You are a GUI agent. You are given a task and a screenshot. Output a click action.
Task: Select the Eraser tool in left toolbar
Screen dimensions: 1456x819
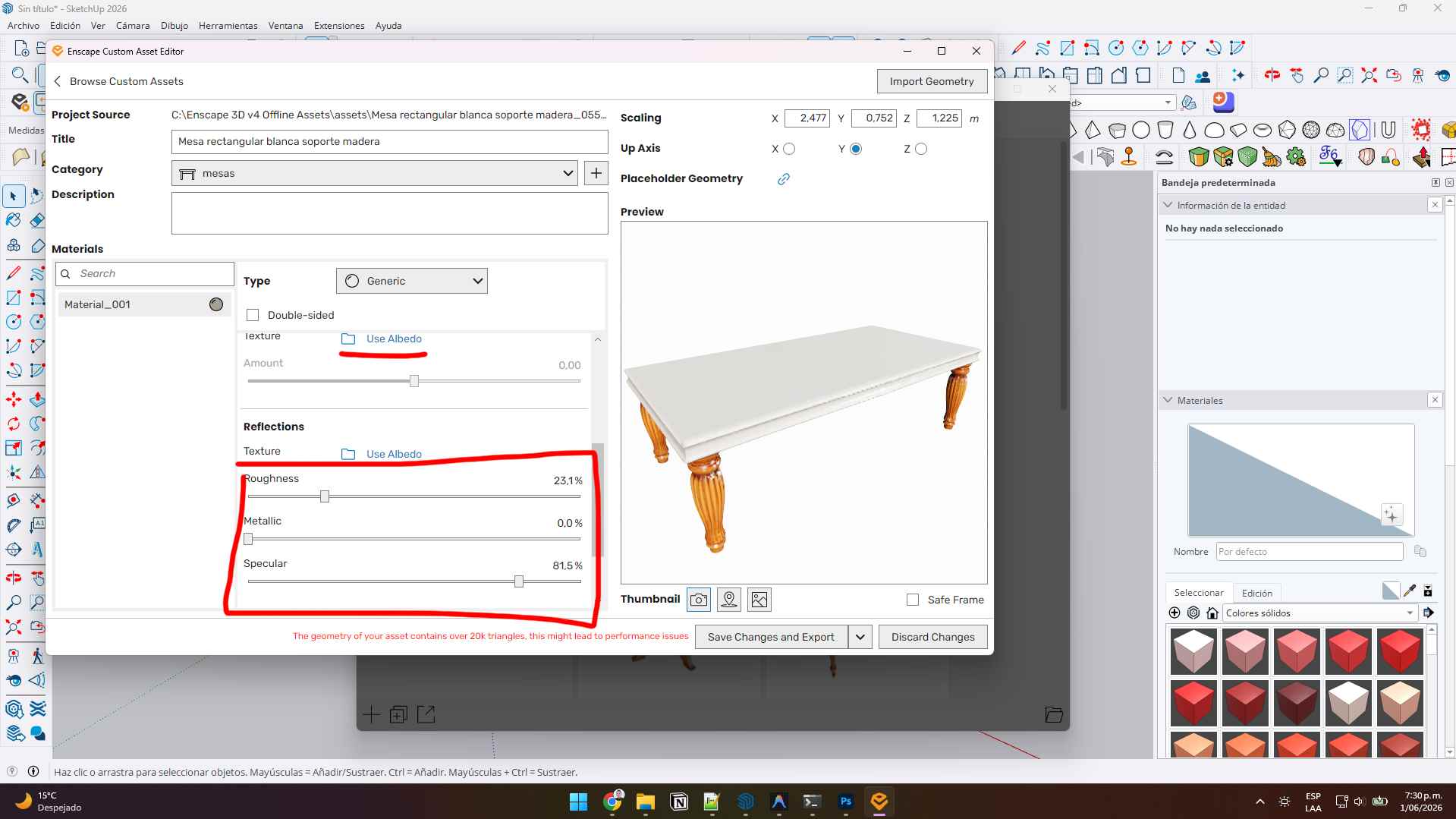[x=37, y=220]
